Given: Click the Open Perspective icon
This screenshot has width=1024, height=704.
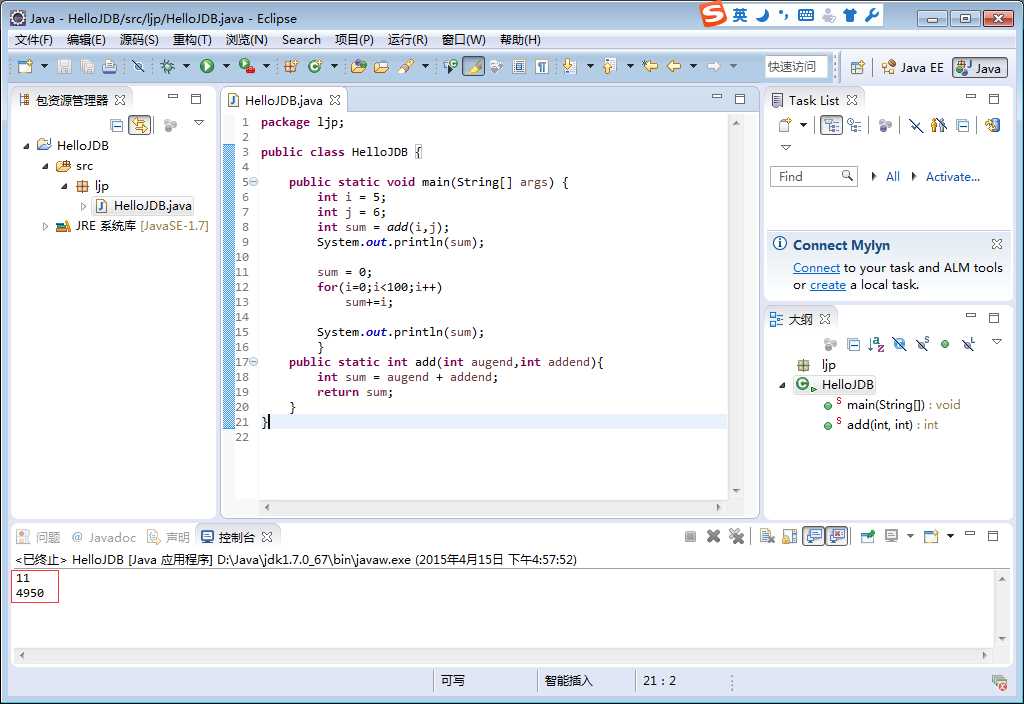Looking at the screenshot, I should coord(857,67).
